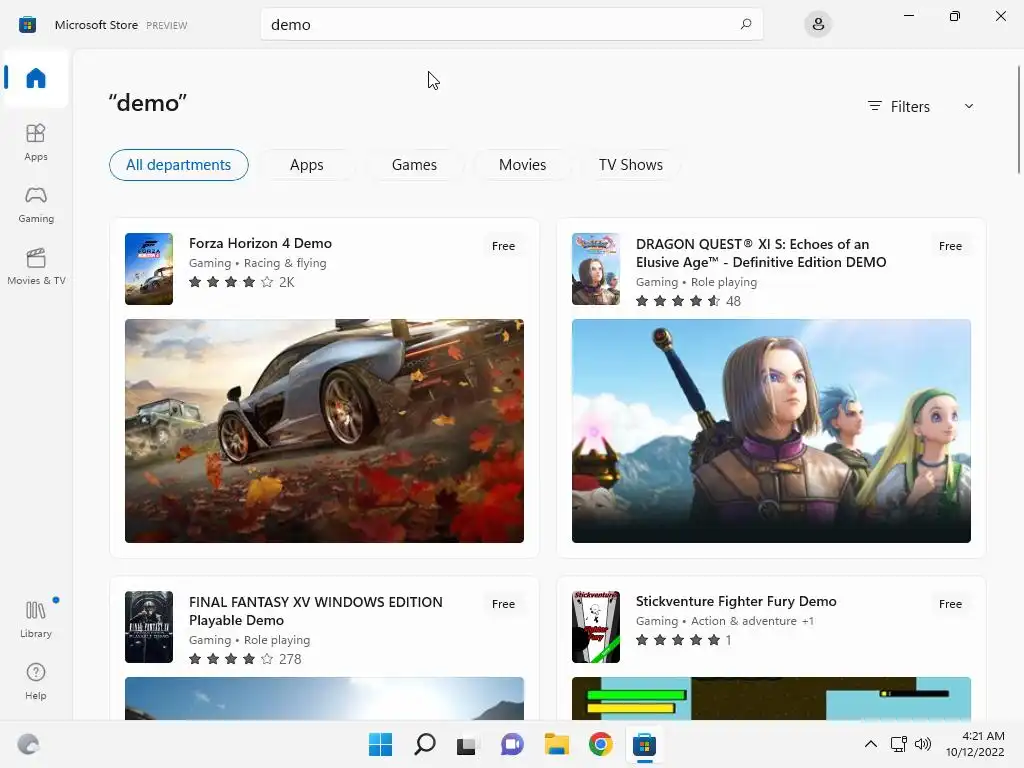The width and height of the screenshot is (1024, 768).
Task: Open taskbar Search
Action: coord(424,744)
